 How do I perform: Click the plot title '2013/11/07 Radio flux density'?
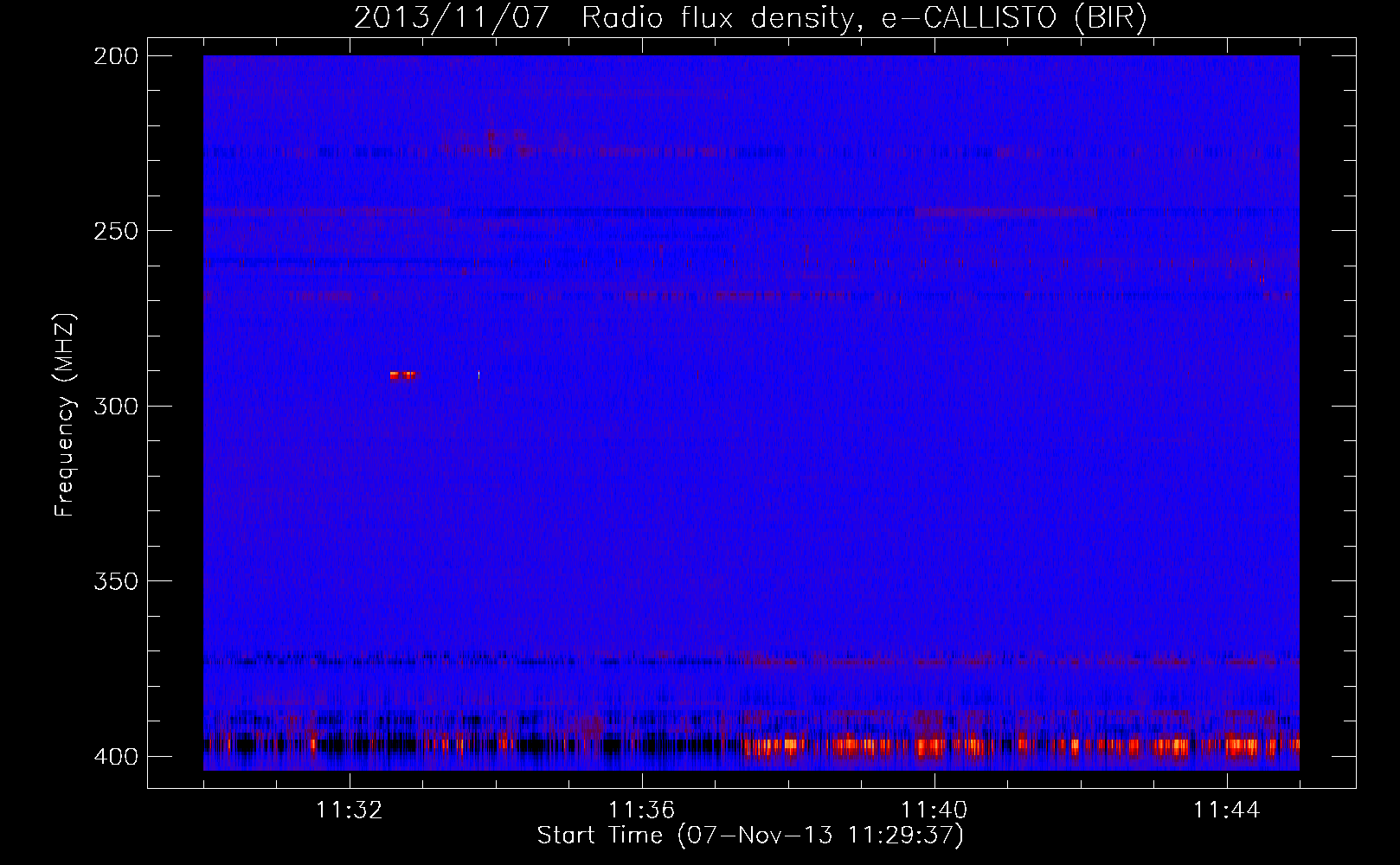pyautogui.click(x=749, y=18)
